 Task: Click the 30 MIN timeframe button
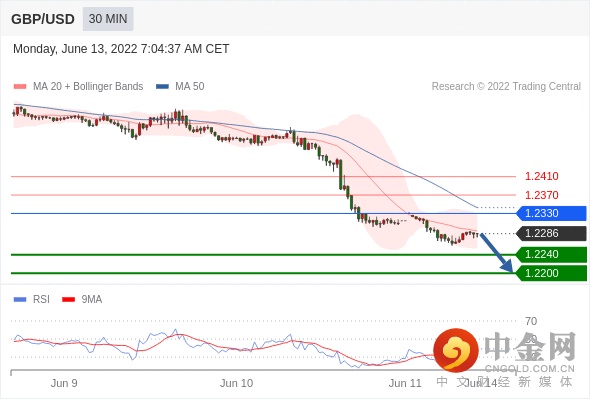pos(108,19)
